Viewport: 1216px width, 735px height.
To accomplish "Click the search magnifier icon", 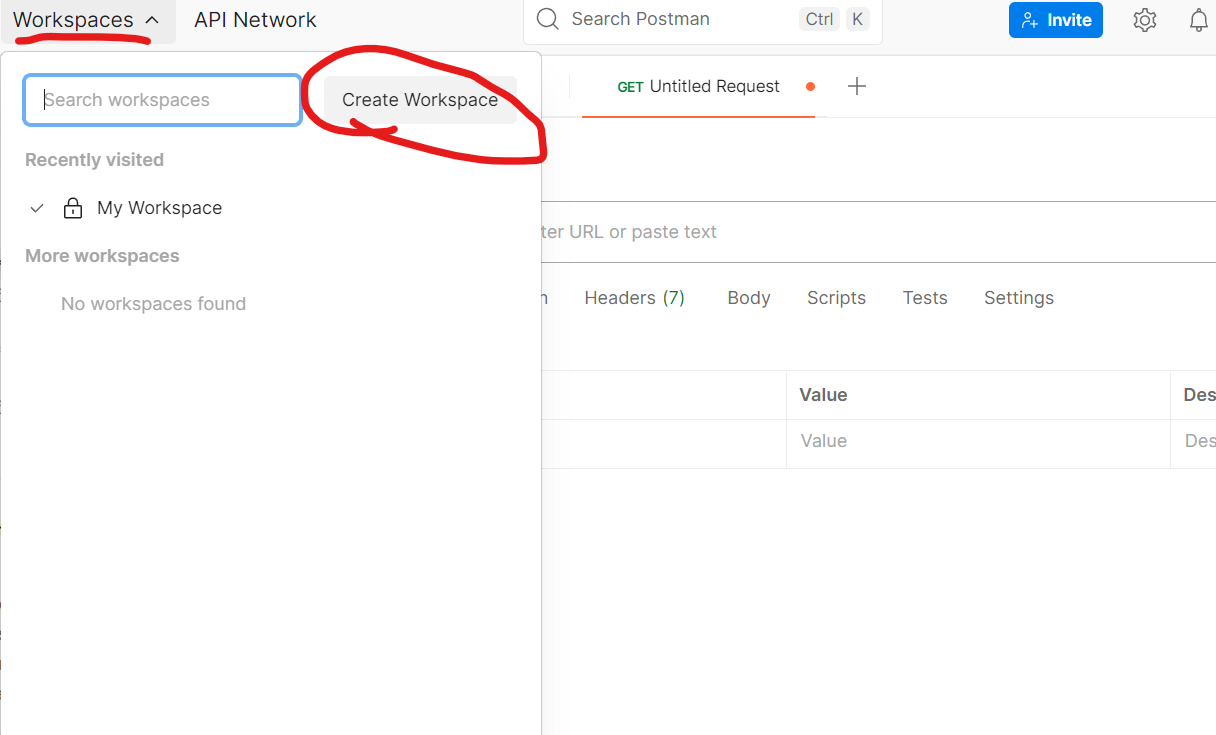I will pos(547,19).
